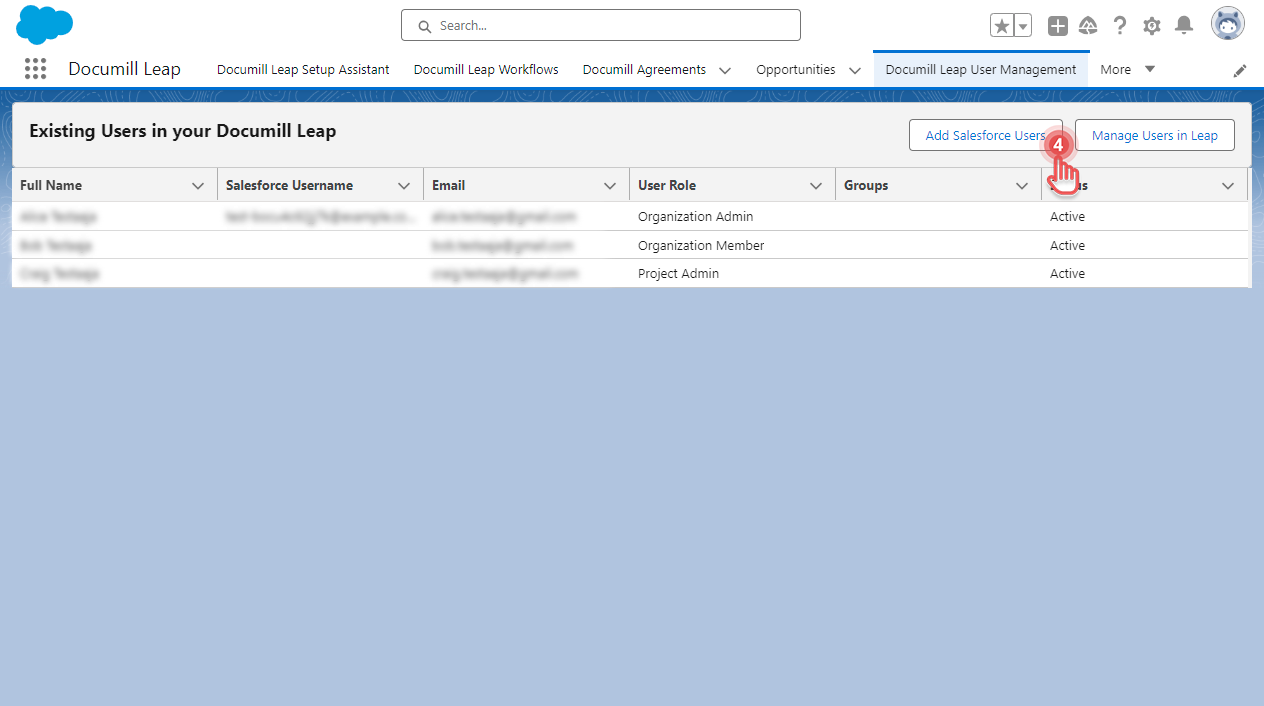Open the Setup gear icon
The height and width of the screenshot is (706, 1264).
[x=1152, y=26]
